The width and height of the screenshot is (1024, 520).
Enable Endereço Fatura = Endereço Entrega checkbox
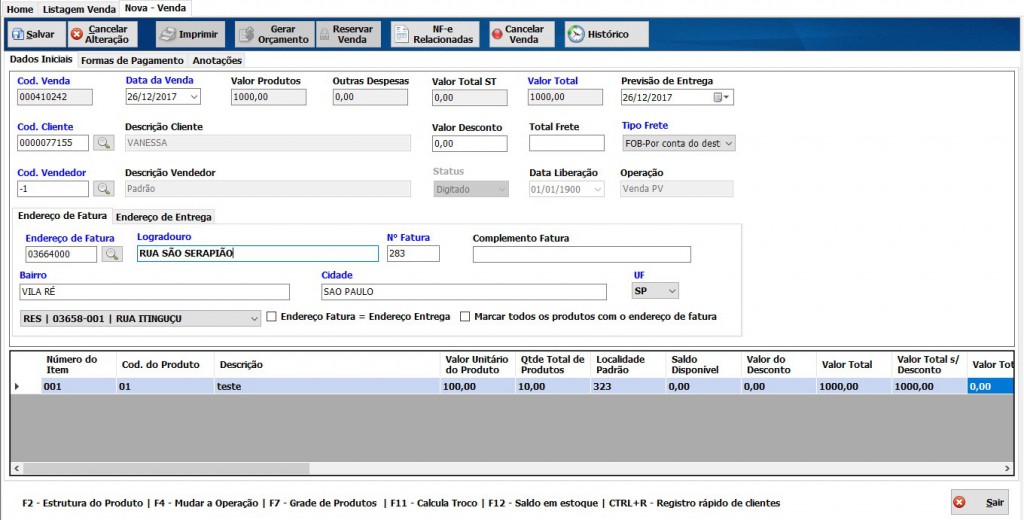point(271,317)
